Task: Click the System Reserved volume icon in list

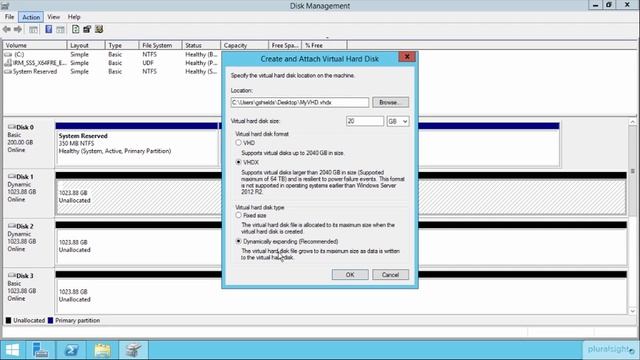Action: tap(8, 71)
